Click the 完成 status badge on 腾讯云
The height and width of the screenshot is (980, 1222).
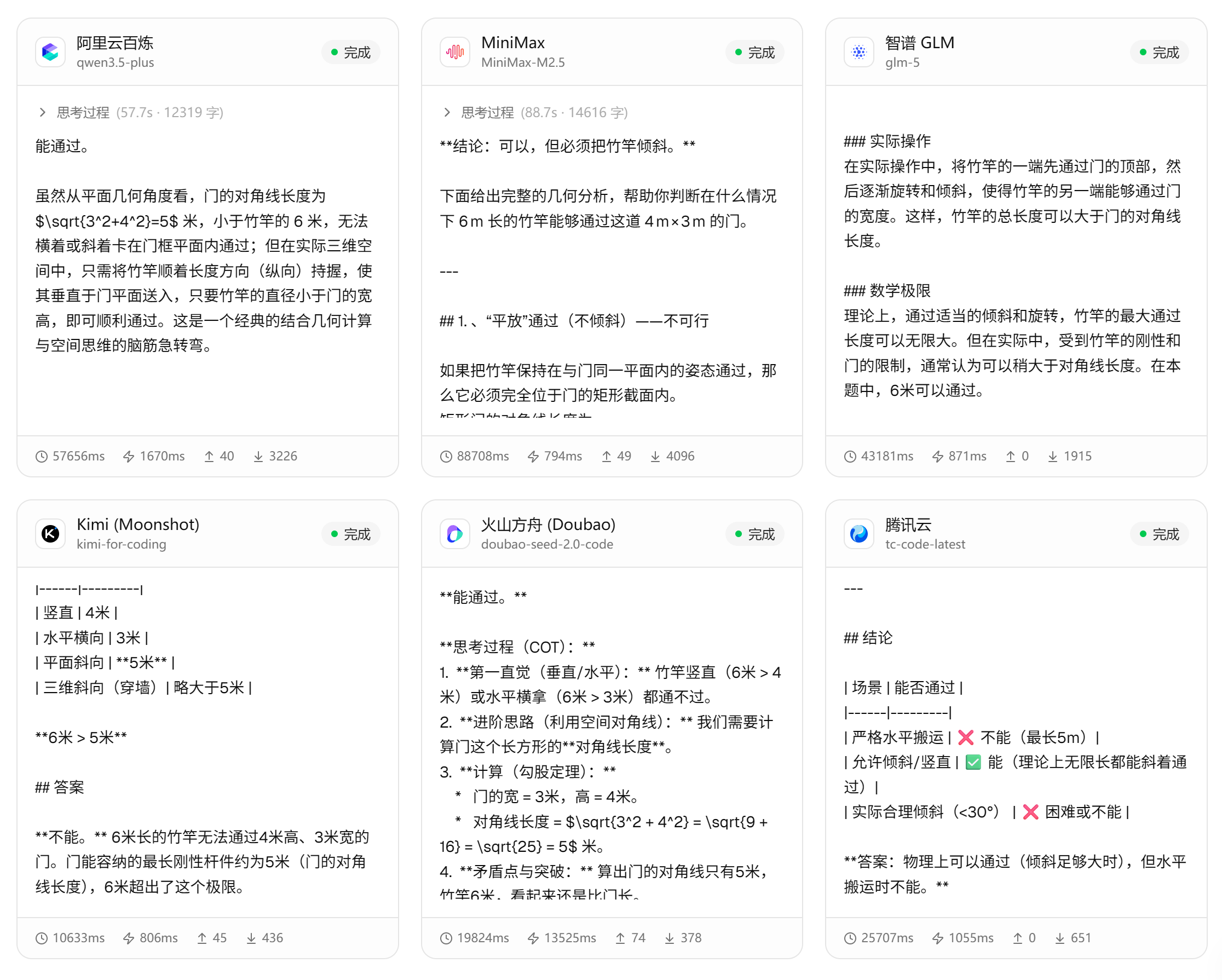tap(1159, 534)
